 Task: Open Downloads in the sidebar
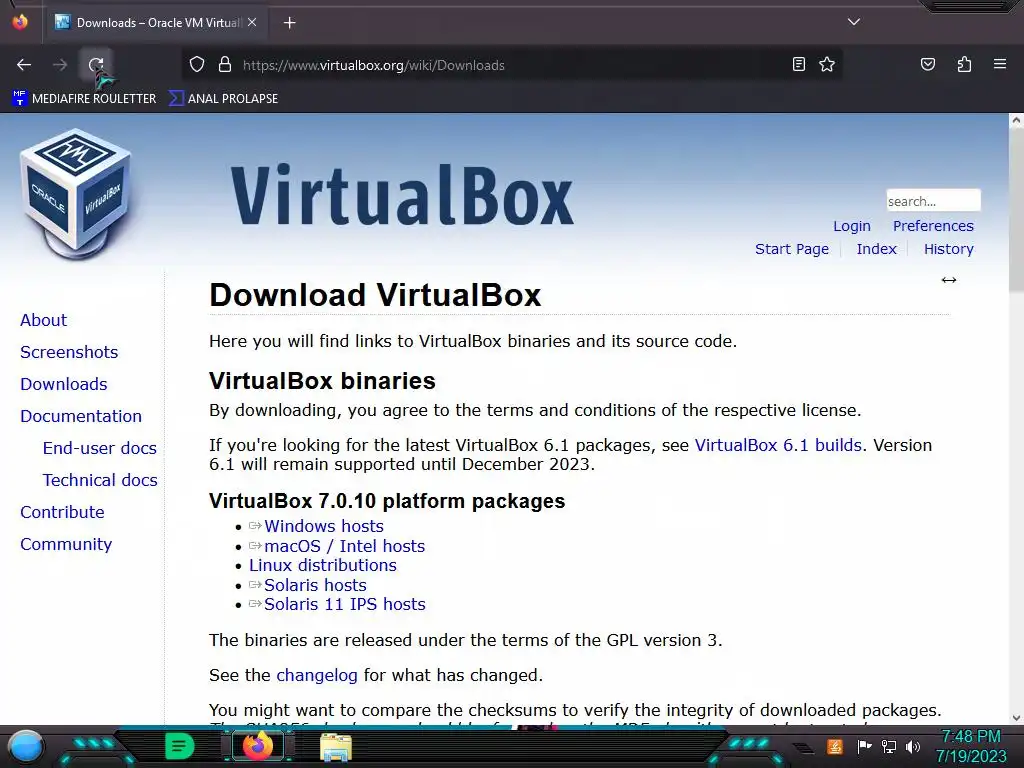pyautogui.click(x=63, y=384)
